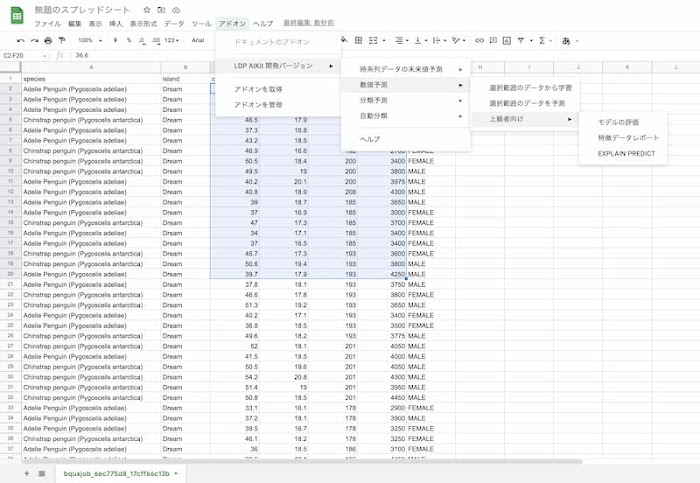Open the 挿入 menu
Screen dimensions: 700x483
[x=116, y=24]
